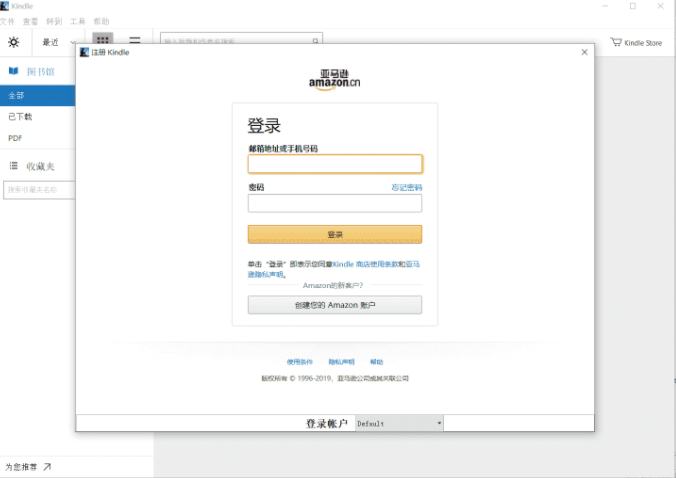Select 全部 in library sidebar
Image resolution: width=676 pixels, height=478 pixels.
click(x=38, y=95)
